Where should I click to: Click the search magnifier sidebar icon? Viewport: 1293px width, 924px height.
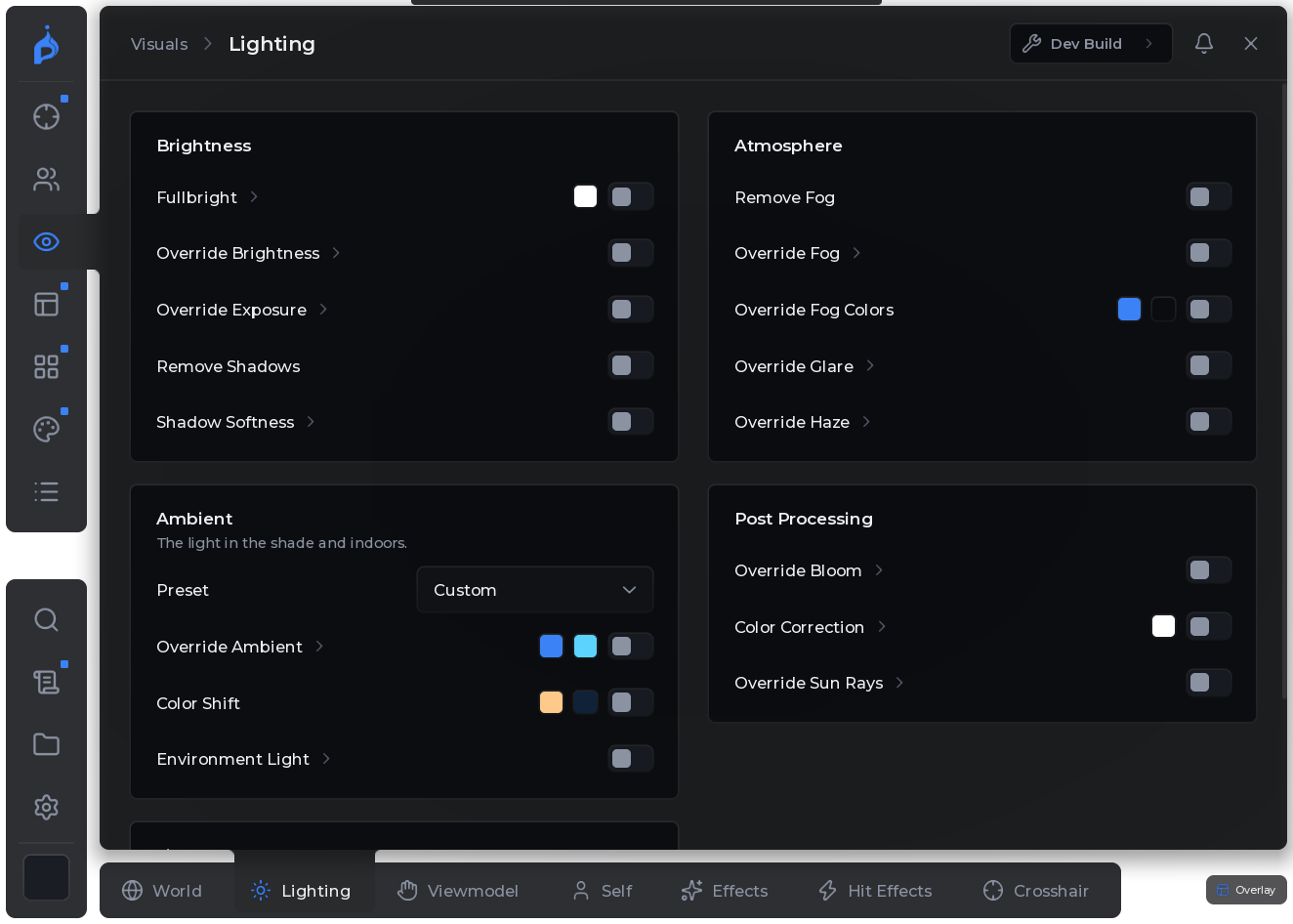[46, 619]
